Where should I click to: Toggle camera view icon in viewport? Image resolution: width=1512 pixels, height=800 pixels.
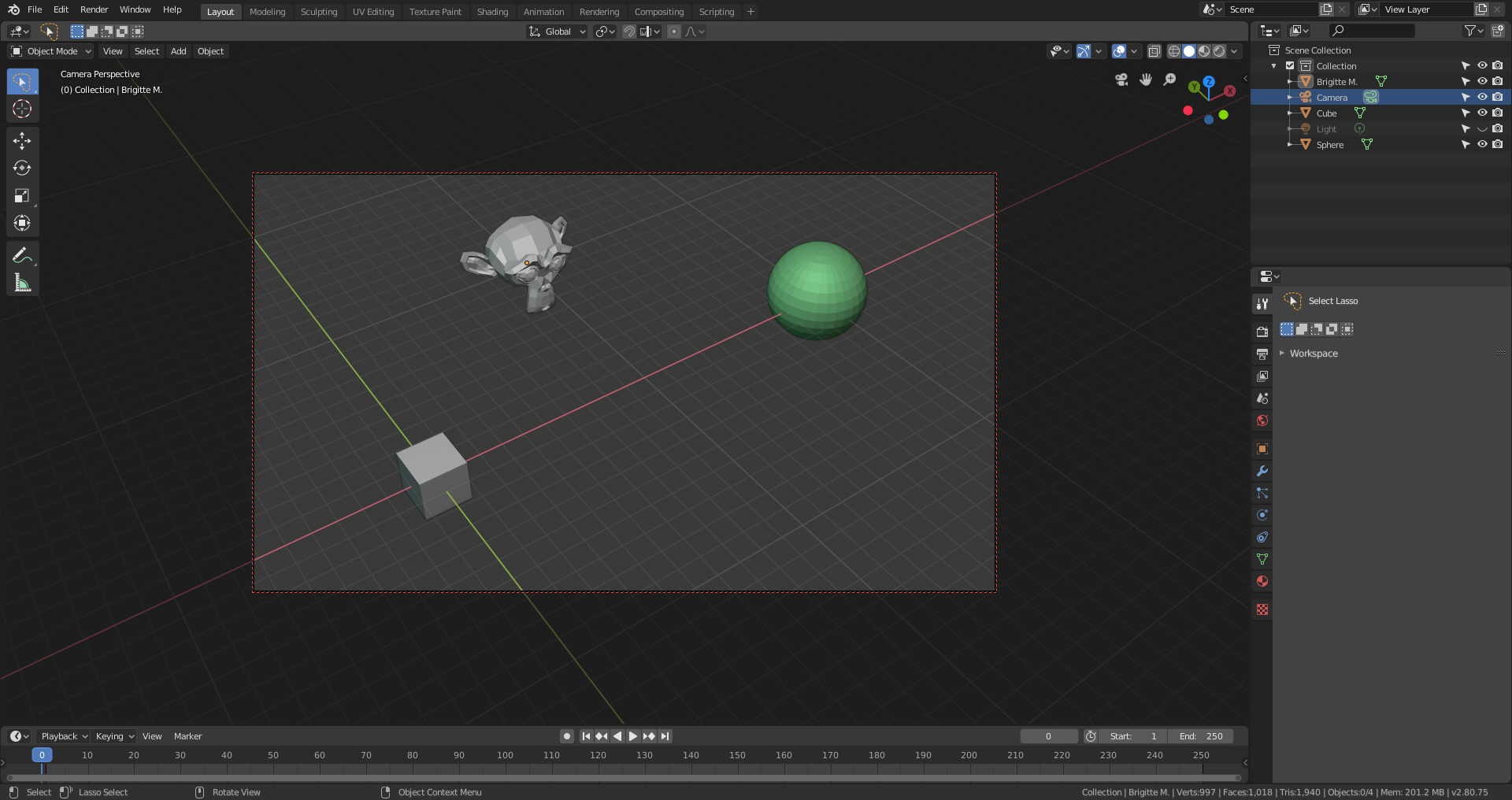click(1122, 80)
